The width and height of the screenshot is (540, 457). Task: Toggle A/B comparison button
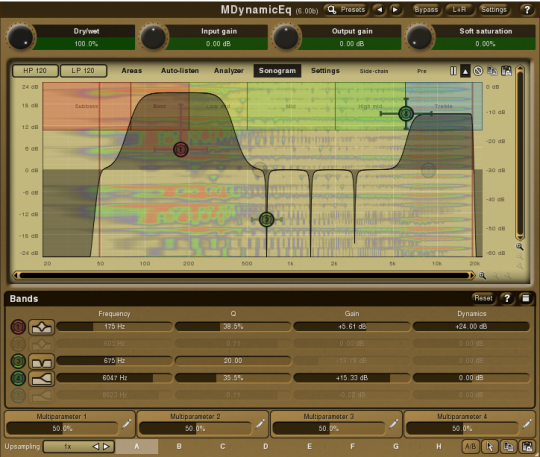470,447
